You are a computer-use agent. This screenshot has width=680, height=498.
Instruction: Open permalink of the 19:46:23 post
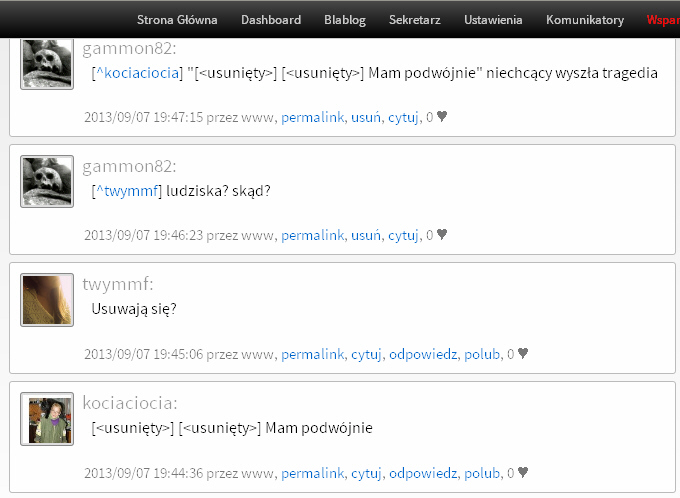[312, 235]
